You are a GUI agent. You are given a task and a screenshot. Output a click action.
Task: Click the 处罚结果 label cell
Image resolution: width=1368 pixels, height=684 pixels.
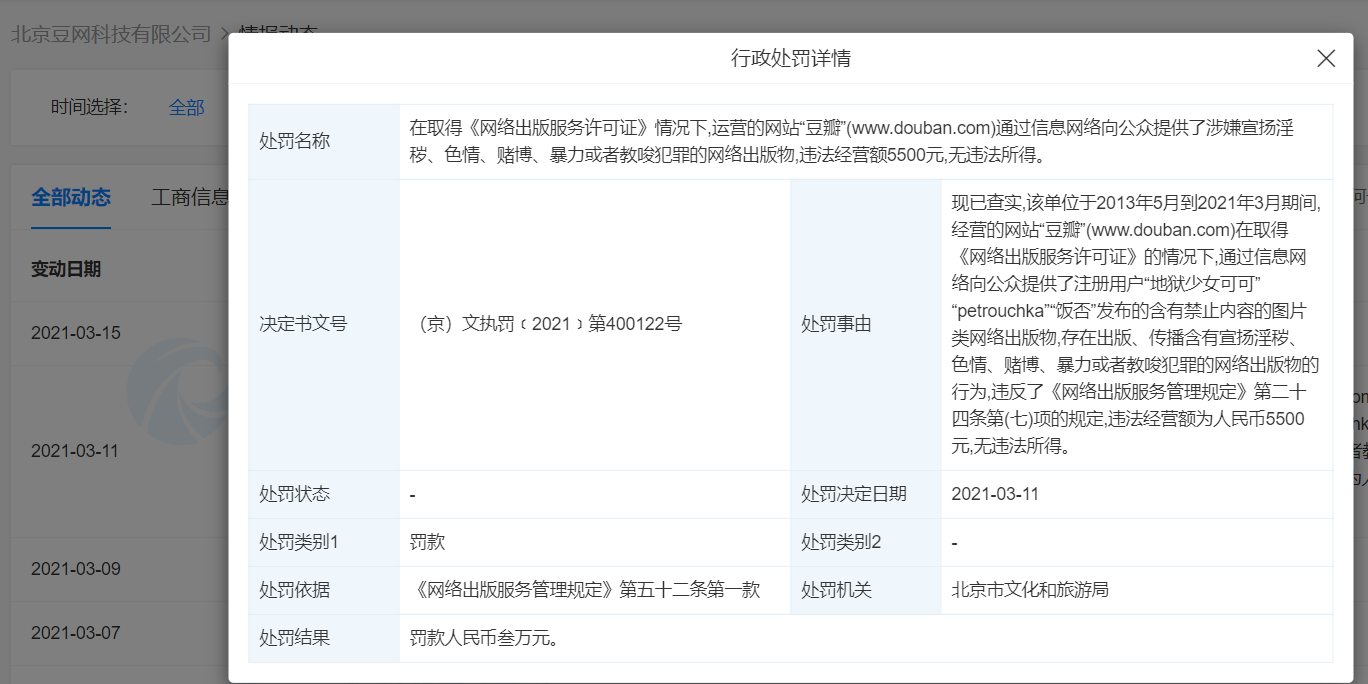pyautogui.click(x=324, y=638)
